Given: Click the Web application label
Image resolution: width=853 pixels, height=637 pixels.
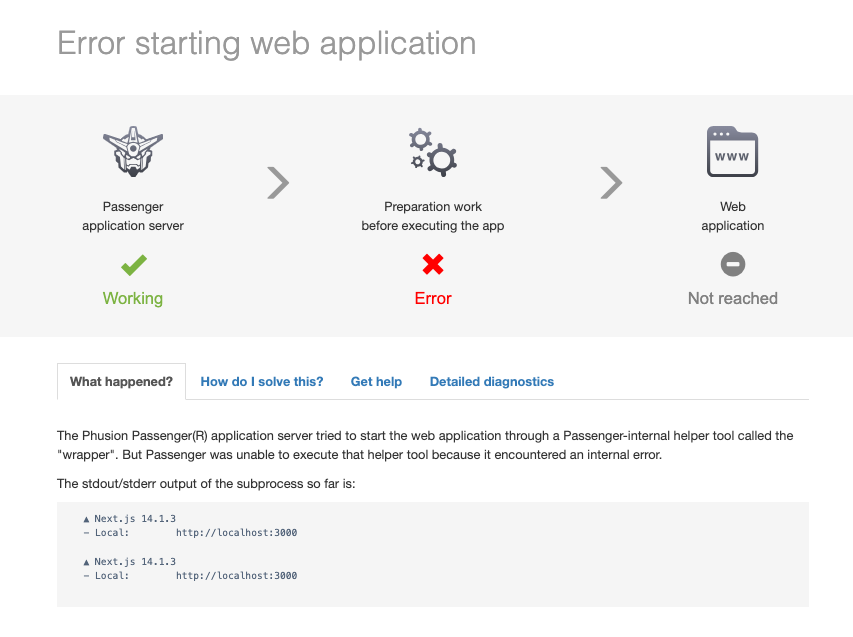Looking at the screenshot, I should pos(733,216).
